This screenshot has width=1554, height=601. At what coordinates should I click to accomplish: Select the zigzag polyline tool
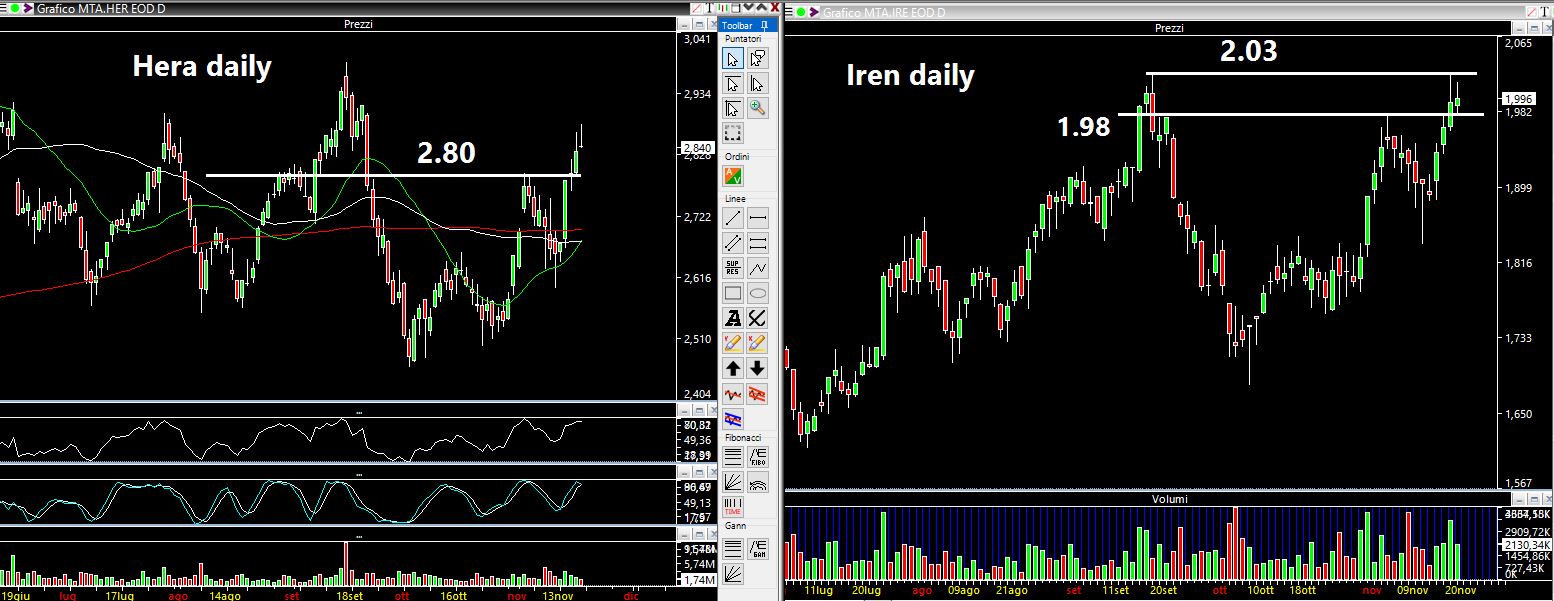pyautogui.click(x=757, y=268)
